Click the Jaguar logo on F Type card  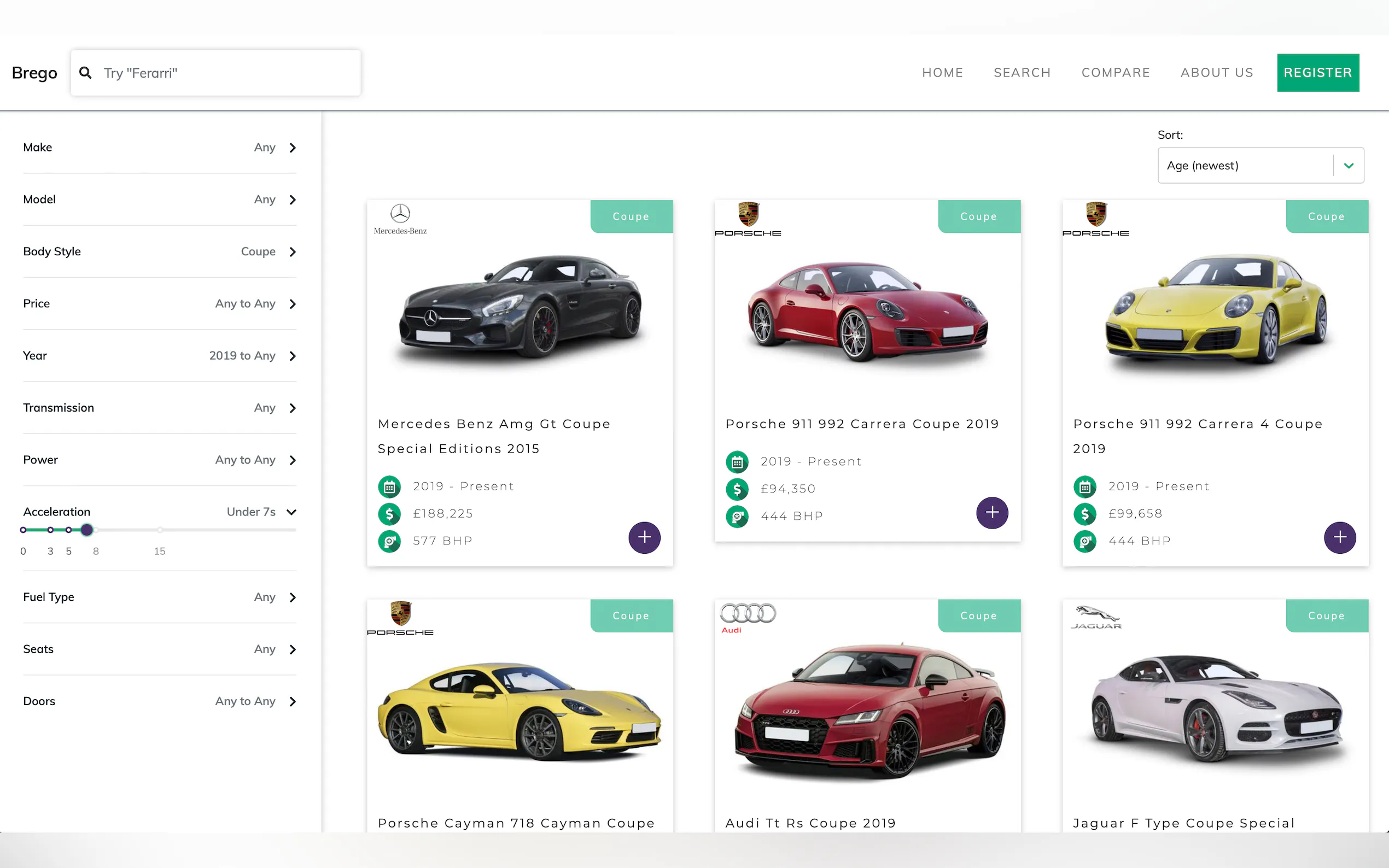[1095, 618]
